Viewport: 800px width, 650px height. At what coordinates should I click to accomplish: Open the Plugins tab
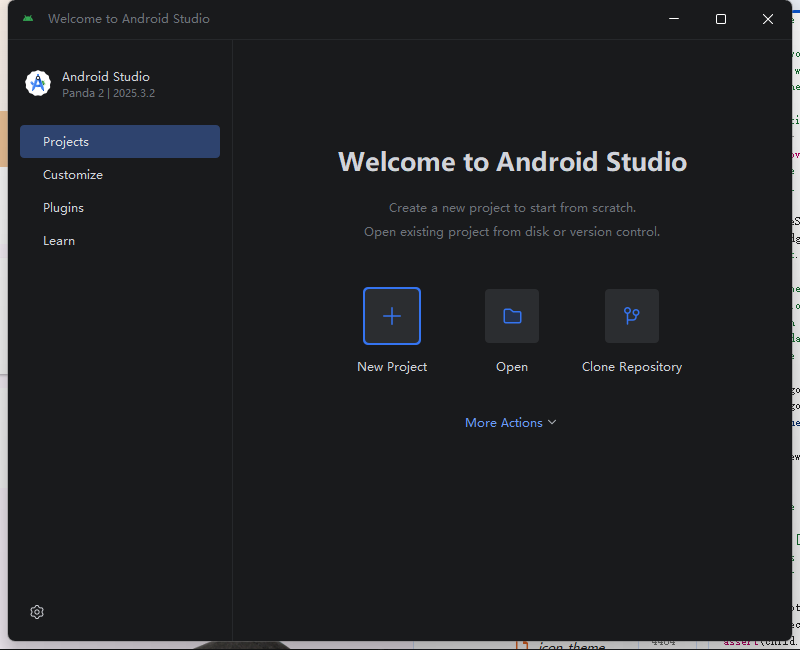point(120,208)
